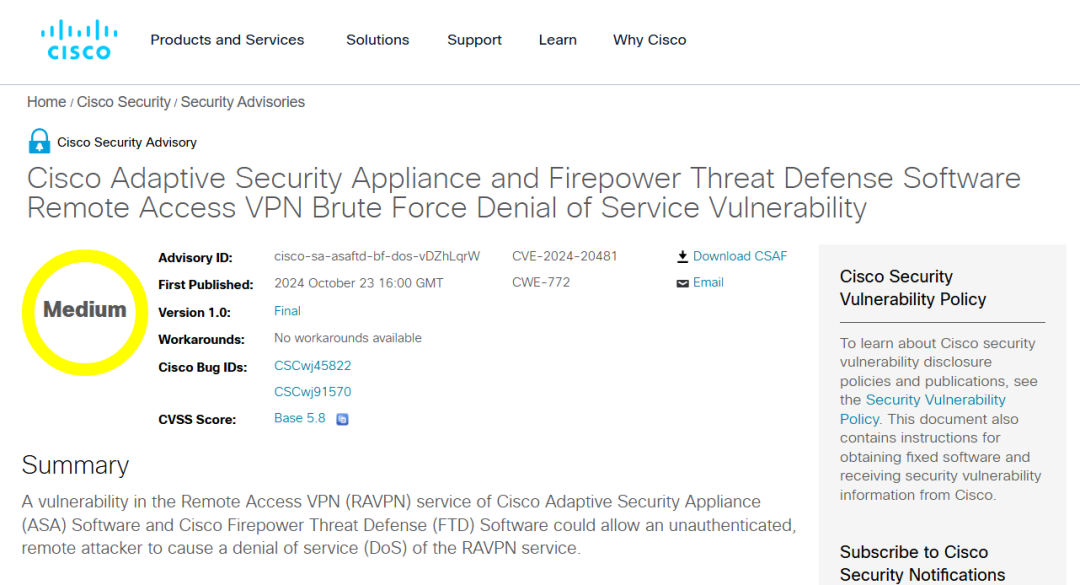Click the Cisco Bug IDs: label

pos(202,367)
